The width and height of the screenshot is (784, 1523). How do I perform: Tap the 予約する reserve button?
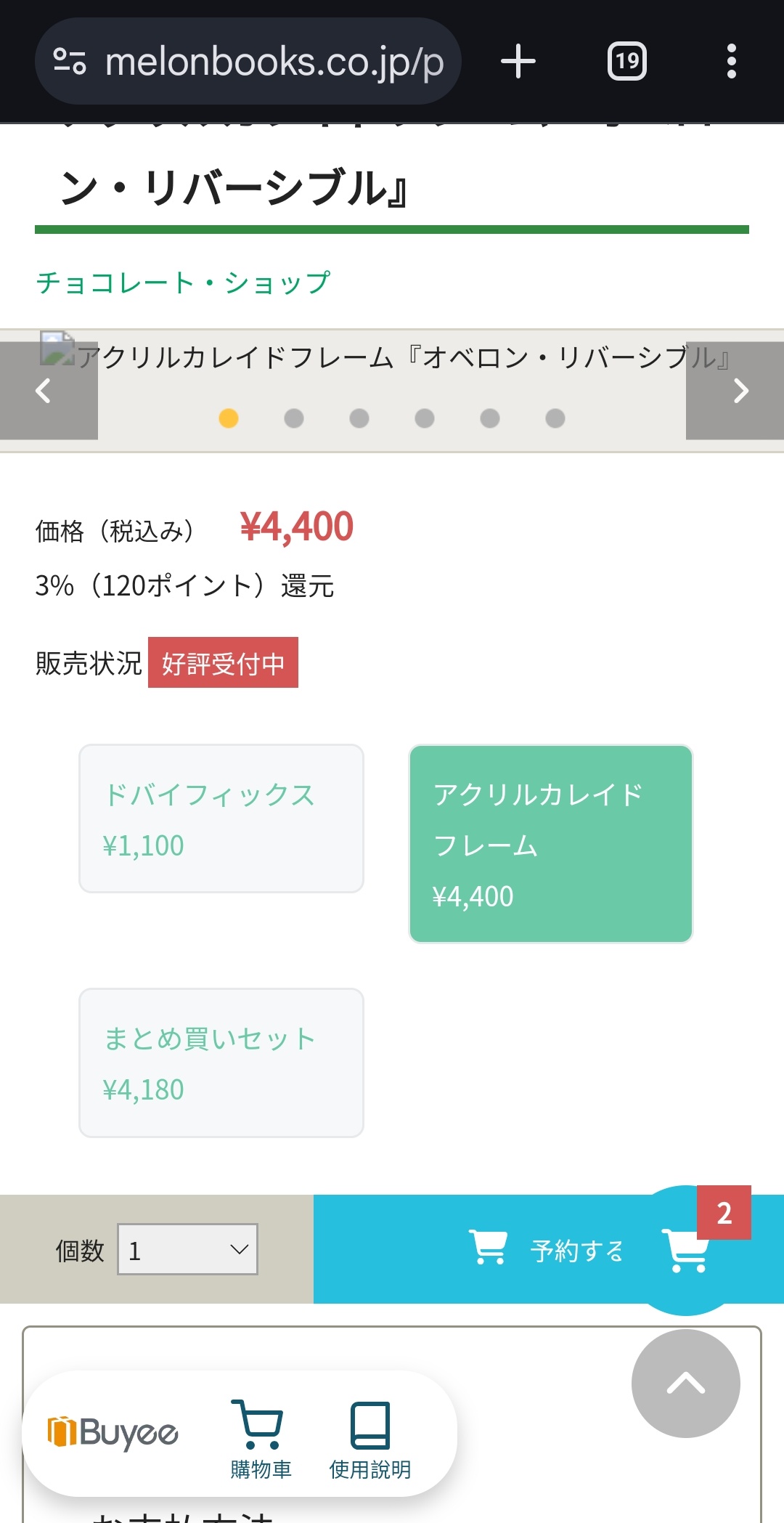tap(549, 1249)
